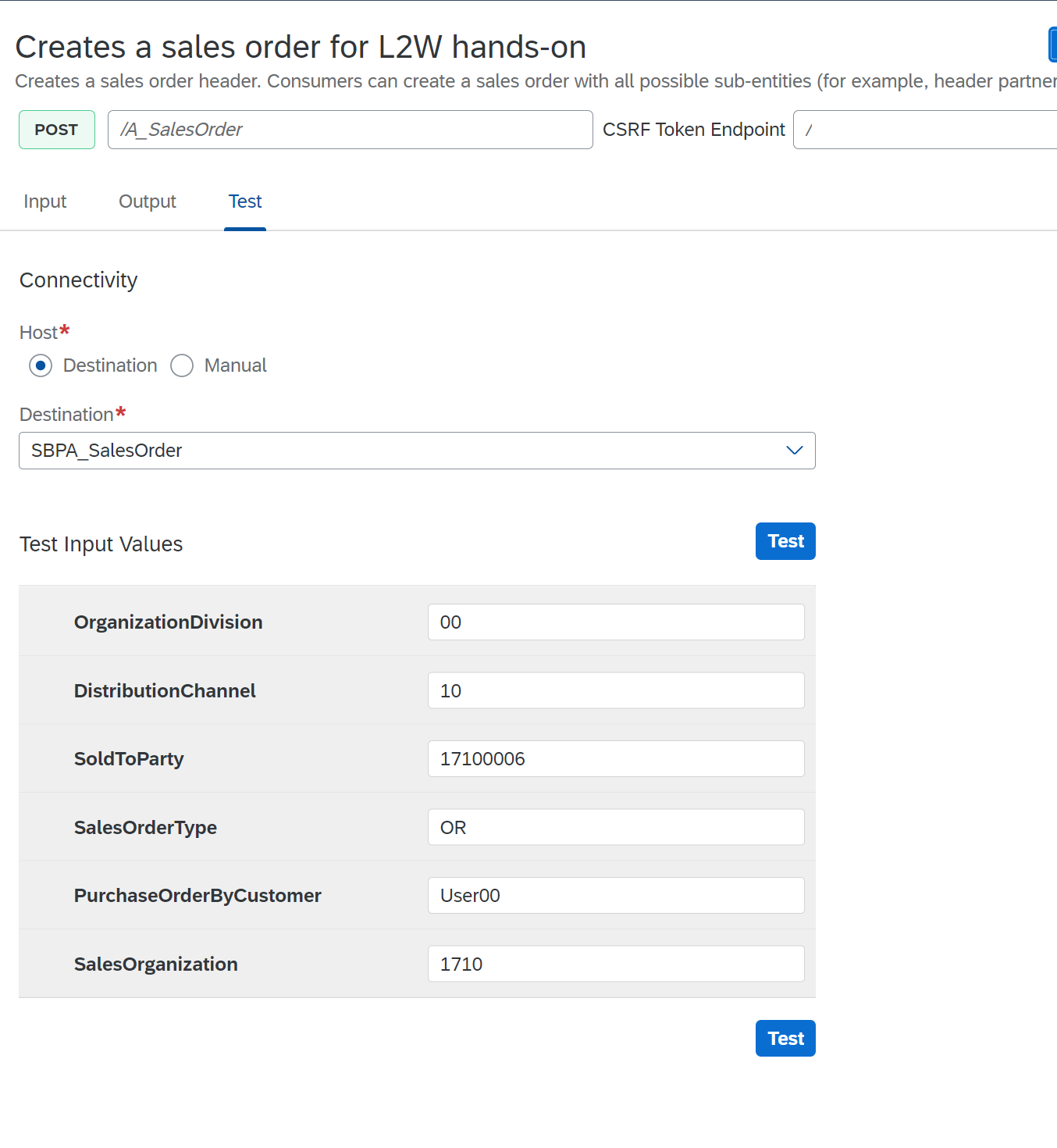
Task: Switch to the Input tab
Action: coord(44,201)
